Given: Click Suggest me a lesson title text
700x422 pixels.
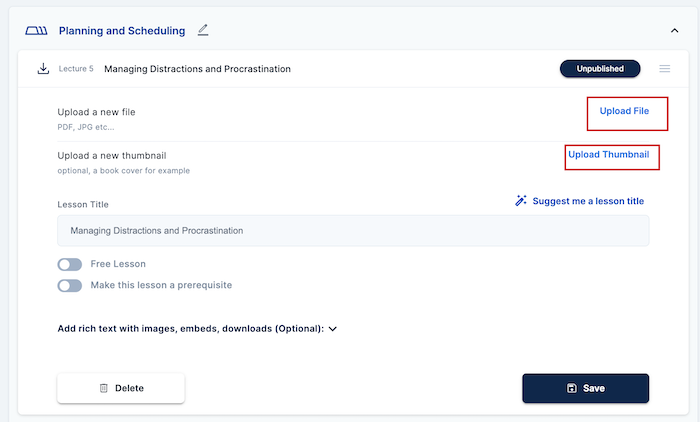Looking at the screenshot, I should pyautogui.click(x=588, y=201).
